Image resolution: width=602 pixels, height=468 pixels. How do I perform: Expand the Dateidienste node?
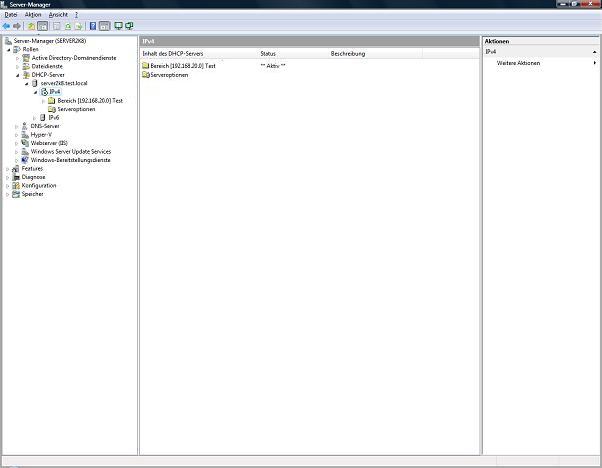pos(18,66)
